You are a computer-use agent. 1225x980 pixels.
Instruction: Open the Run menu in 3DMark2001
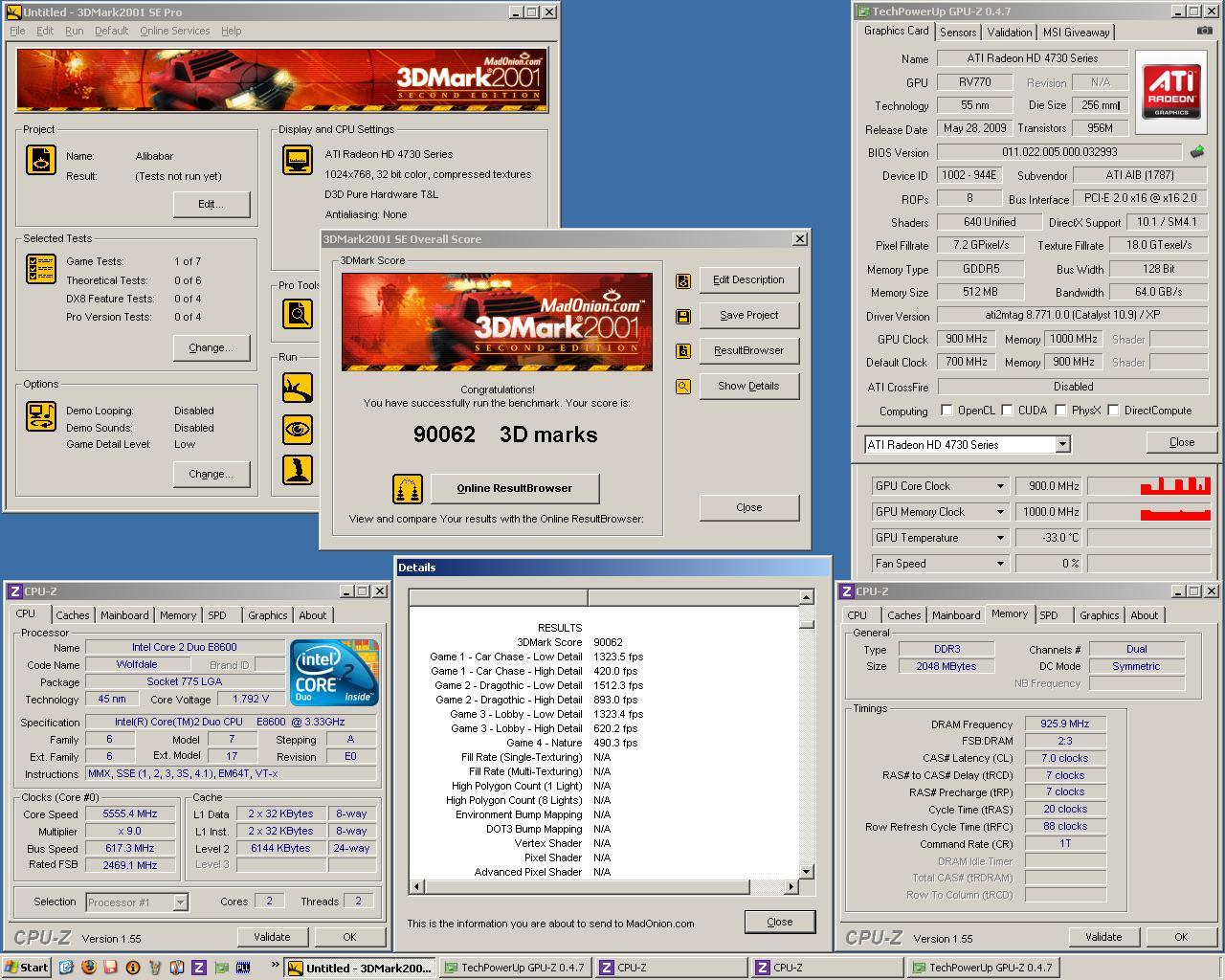(x=74, y=31)
